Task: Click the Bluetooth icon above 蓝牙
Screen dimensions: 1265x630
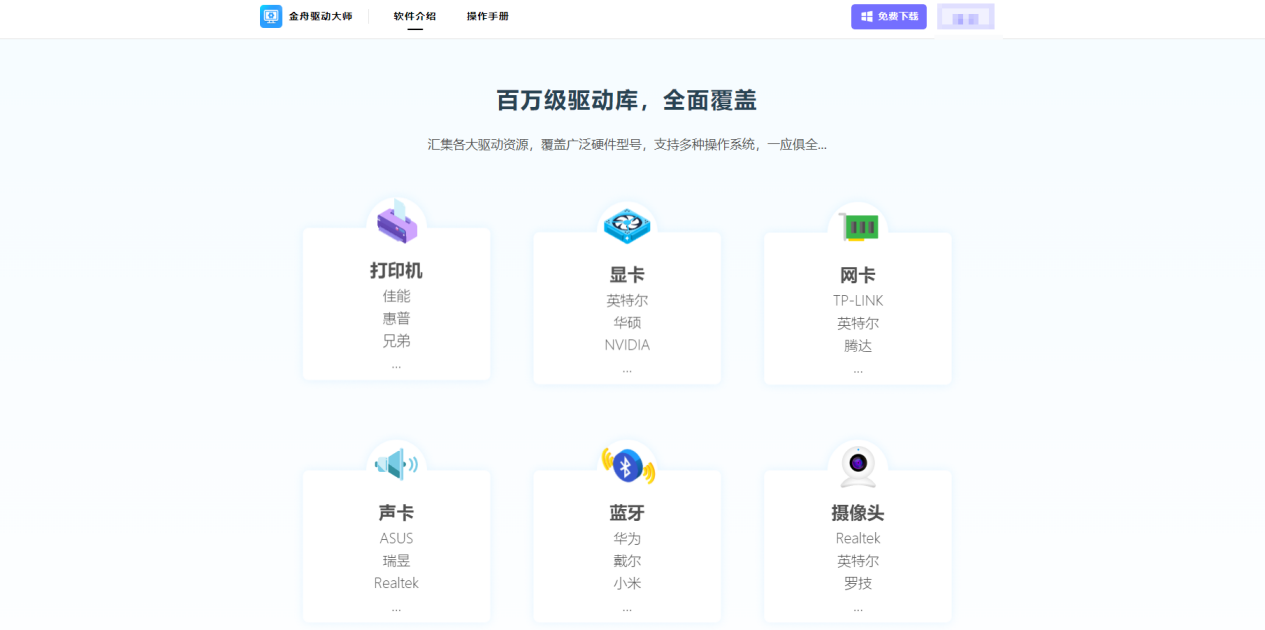Action: pyautogui.click(x=627, y=465)
